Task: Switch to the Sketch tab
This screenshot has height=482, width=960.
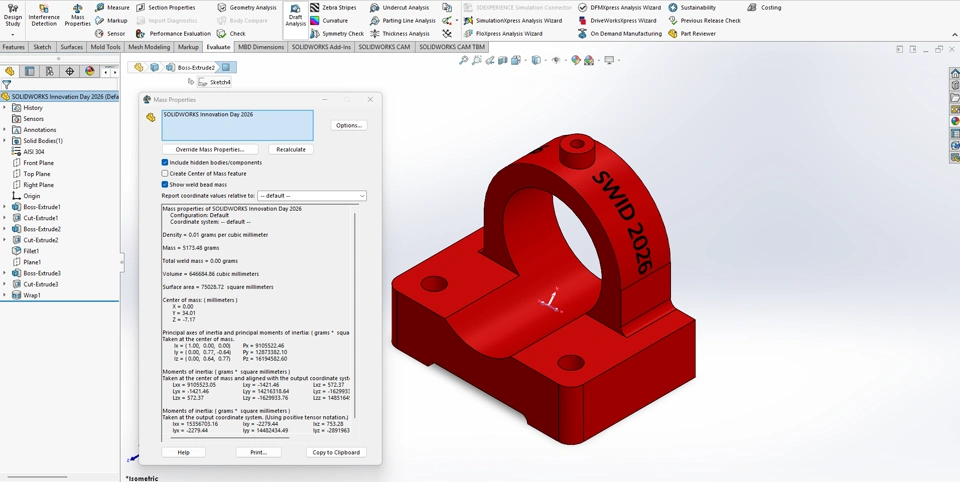Action: click(42, 47)
